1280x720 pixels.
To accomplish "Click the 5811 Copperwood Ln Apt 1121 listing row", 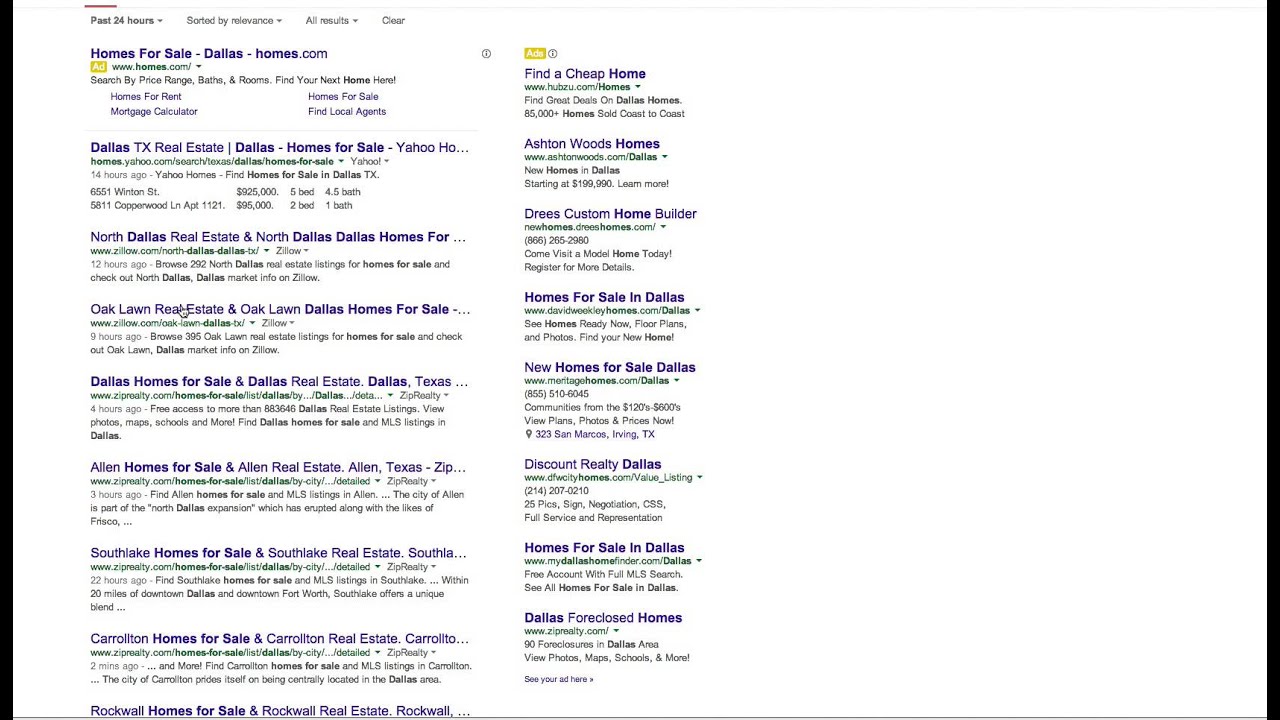I will tap(221, 205).
